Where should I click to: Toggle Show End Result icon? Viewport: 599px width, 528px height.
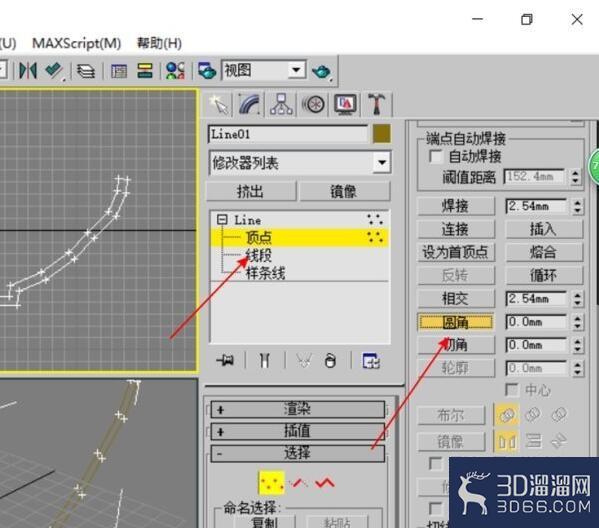click(264, 360)
